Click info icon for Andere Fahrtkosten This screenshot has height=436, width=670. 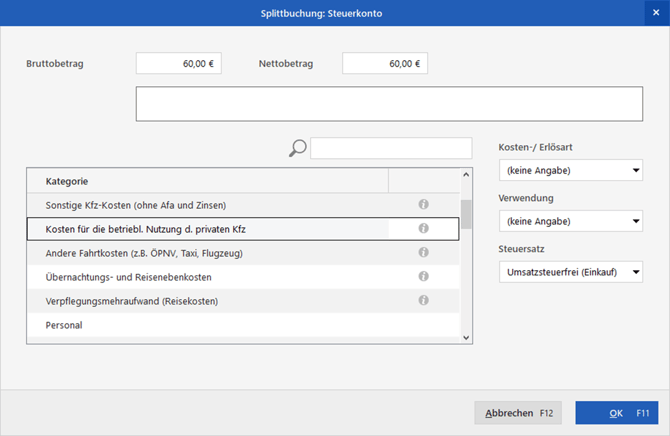click(423, 253)
